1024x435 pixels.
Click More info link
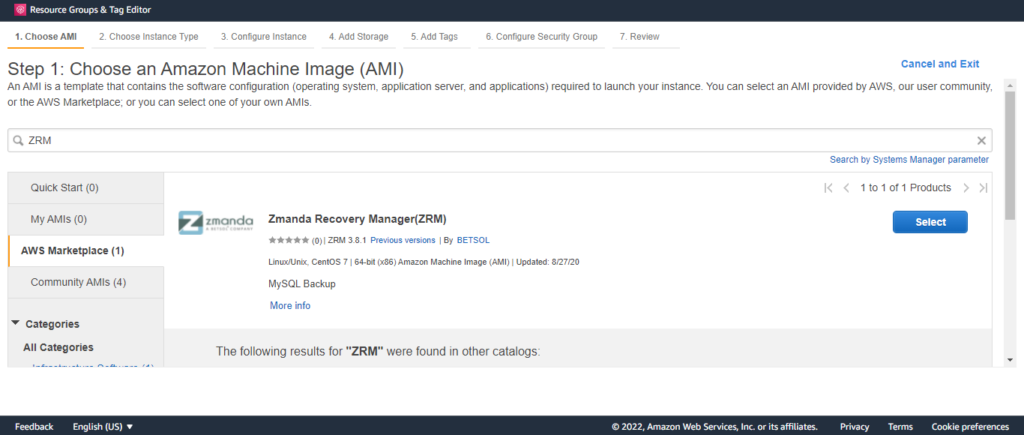[x=290, y=306]
